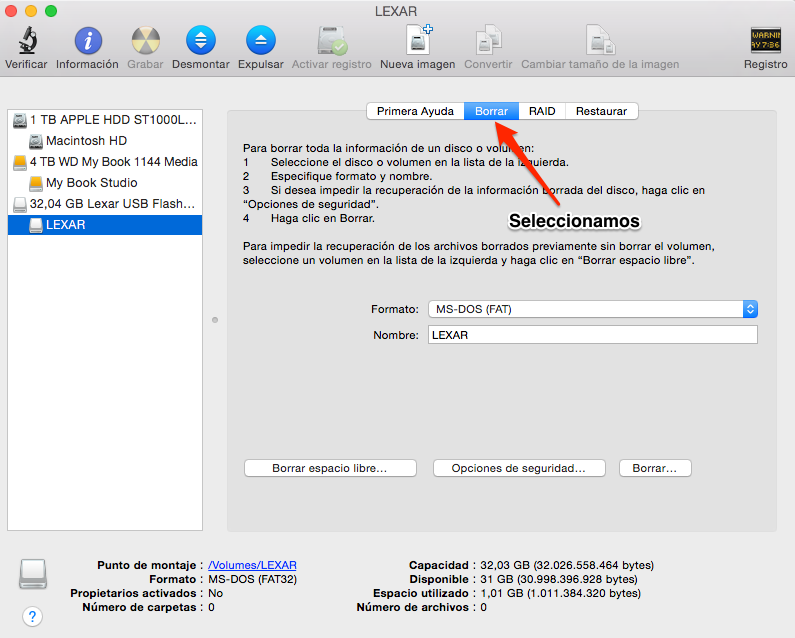
Task: Click the Verificar microscope icon
Action: tap(27, 41)
